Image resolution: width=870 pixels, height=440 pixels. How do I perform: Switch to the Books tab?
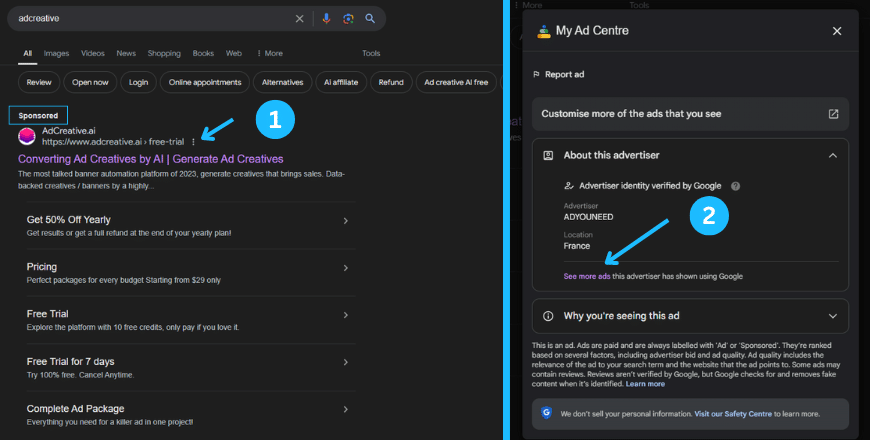pyautogui.click(x=203, y=53)
